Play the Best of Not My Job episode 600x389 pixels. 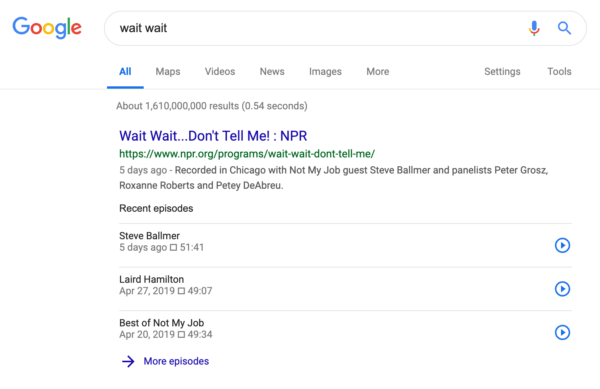click(x=562, y=332)
